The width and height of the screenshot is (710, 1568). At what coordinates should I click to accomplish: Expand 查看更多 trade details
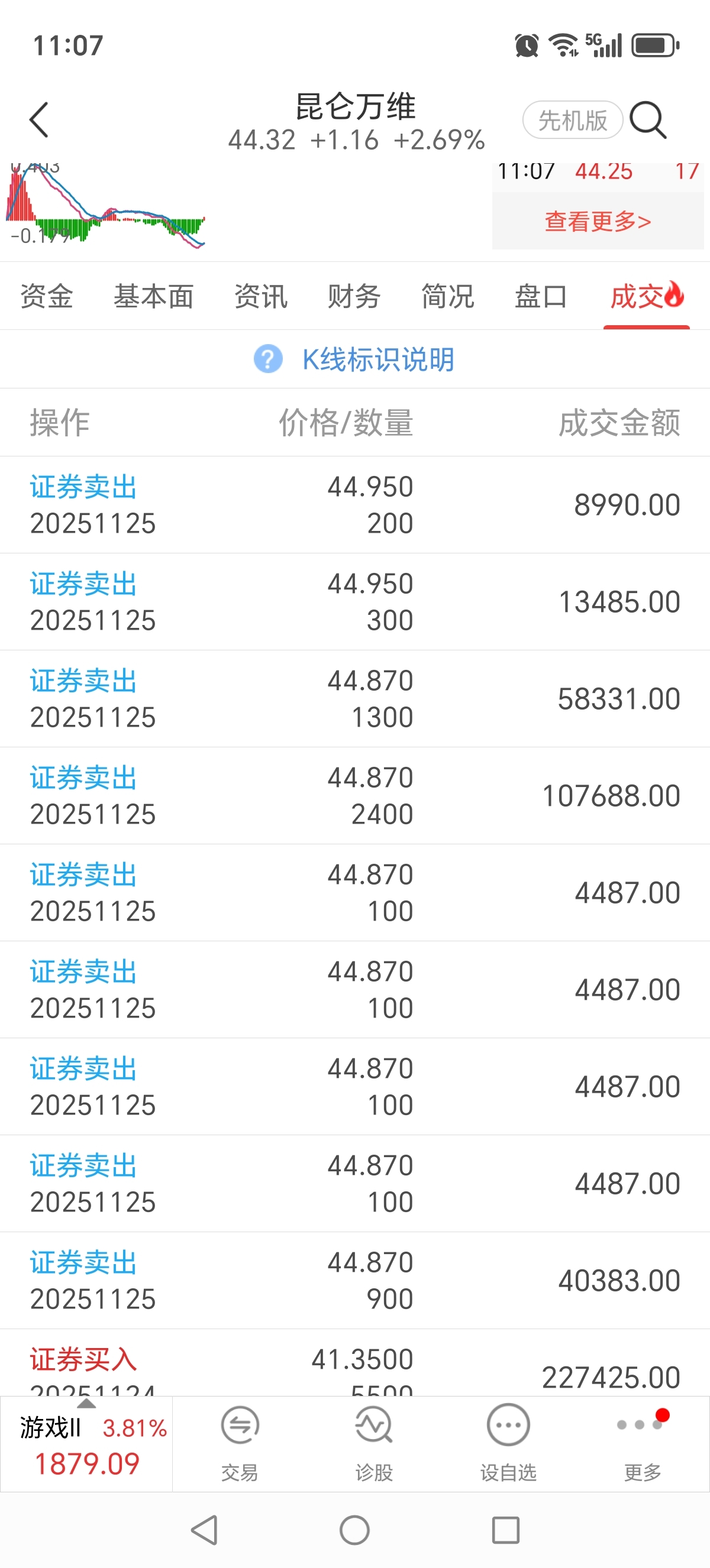click(x=598, y=222)
